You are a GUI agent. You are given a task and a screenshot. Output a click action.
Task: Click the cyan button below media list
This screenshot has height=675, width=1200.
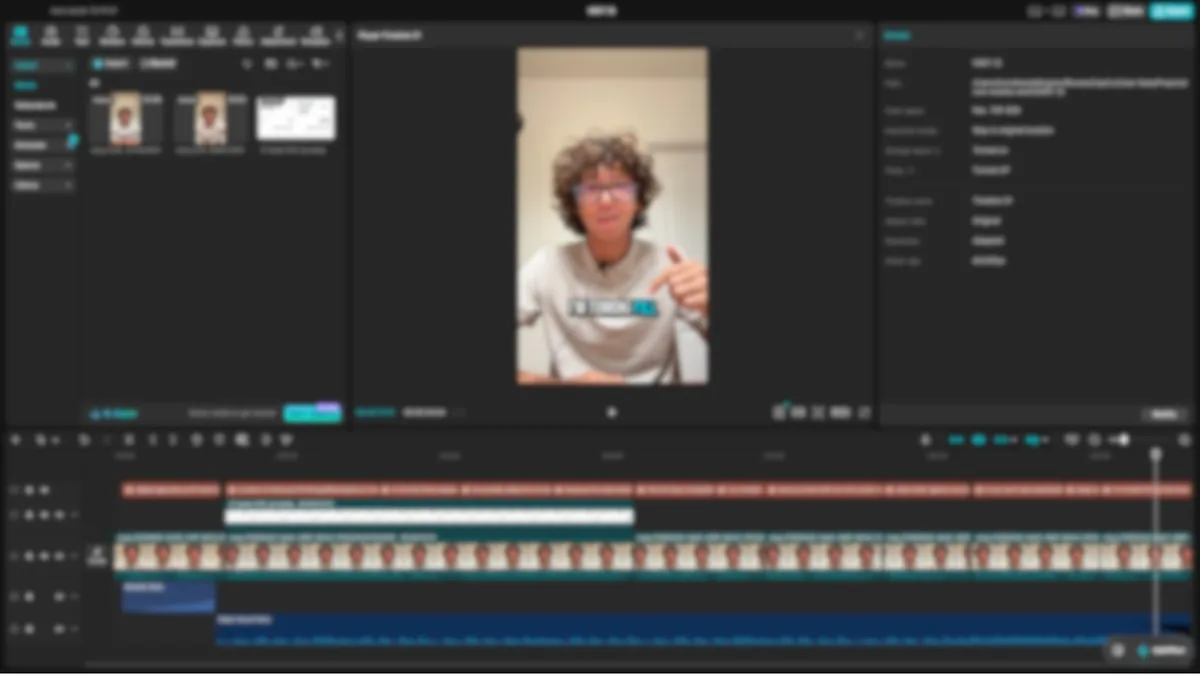[312, 413]
